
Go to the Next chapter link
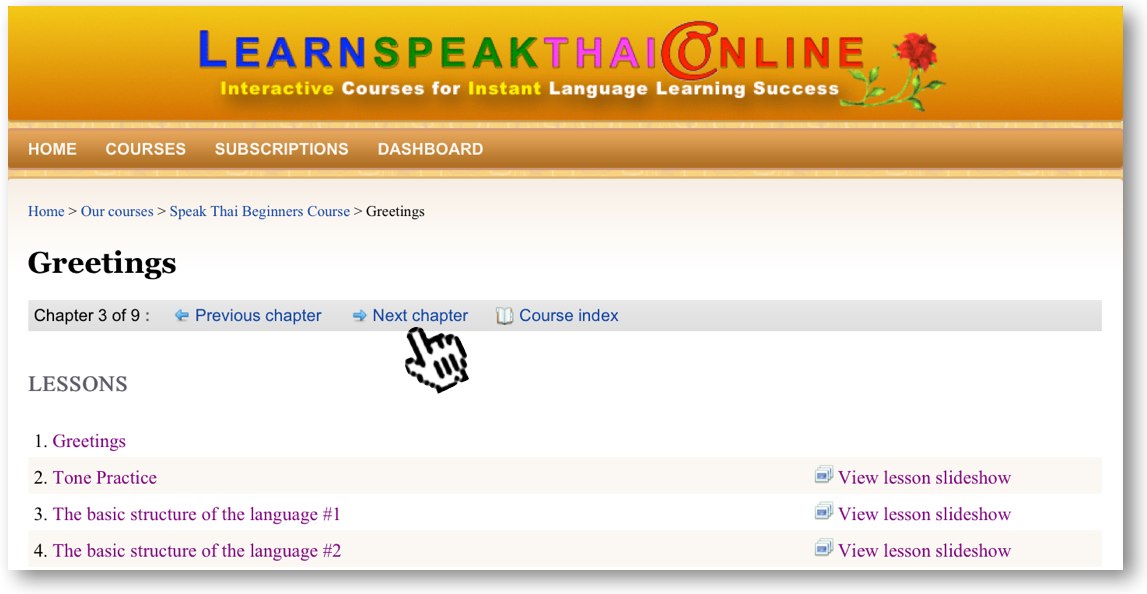420,316
